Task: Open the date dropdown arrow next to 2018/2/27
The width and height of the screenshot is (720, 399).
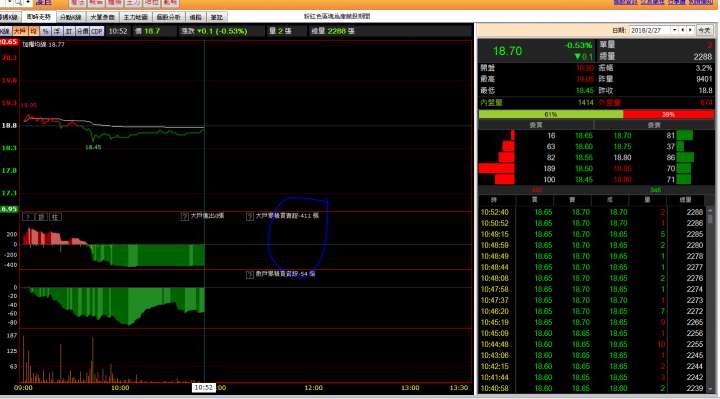Action: click(675, 30)
